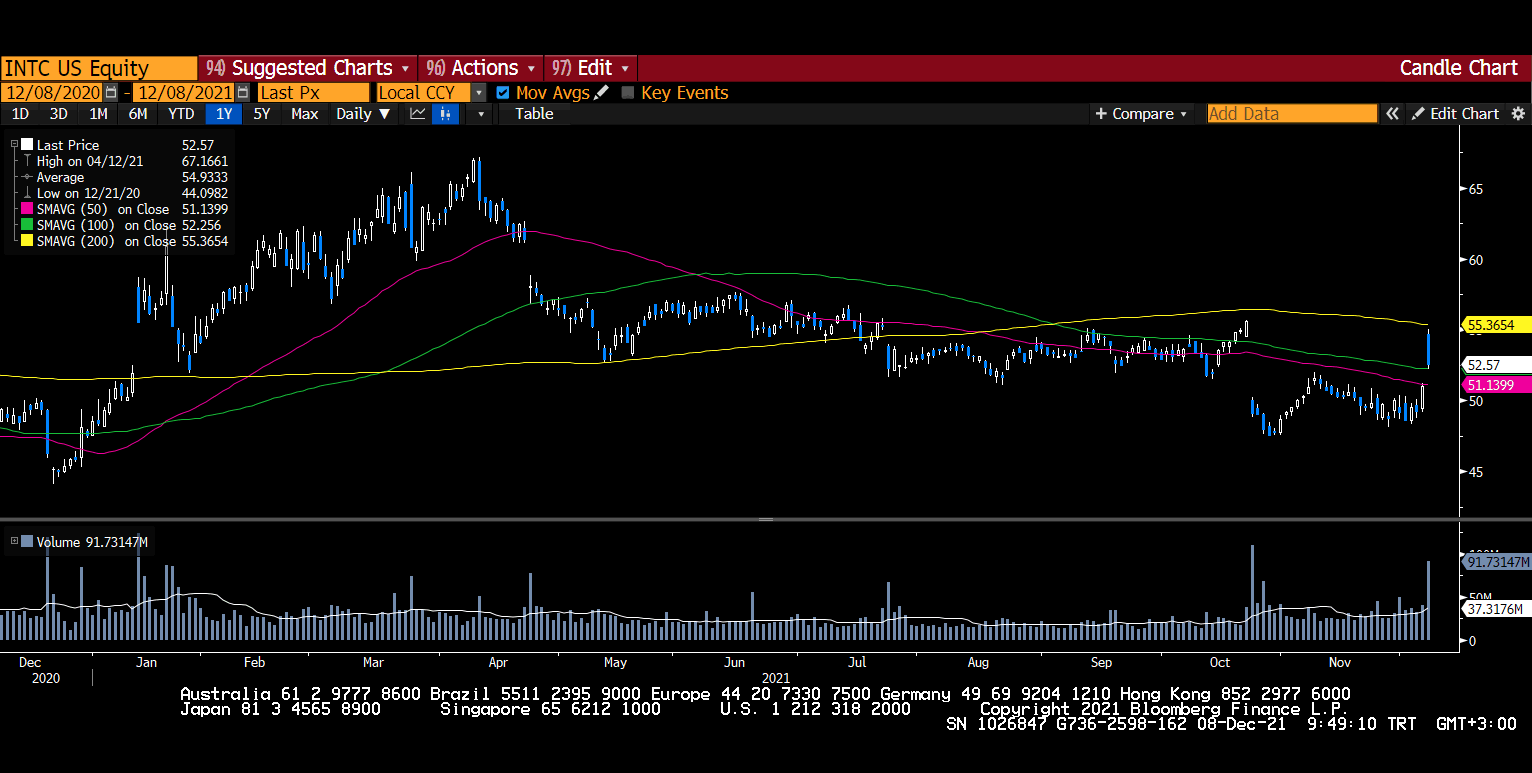Click the Last Px field
Screen dimensions: 1532x773
click(313, 92)
